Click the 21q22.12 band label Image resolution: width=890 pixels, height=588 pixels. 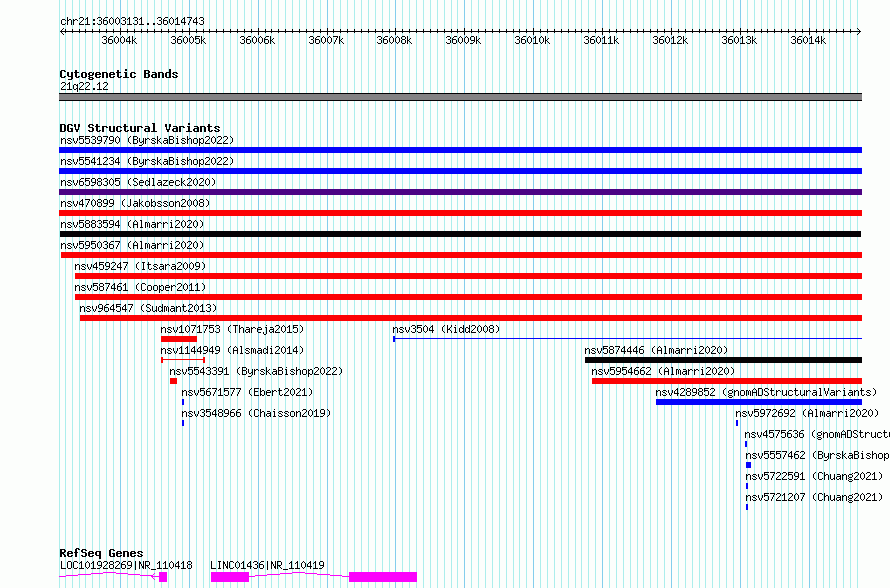[x=84, y=86]
